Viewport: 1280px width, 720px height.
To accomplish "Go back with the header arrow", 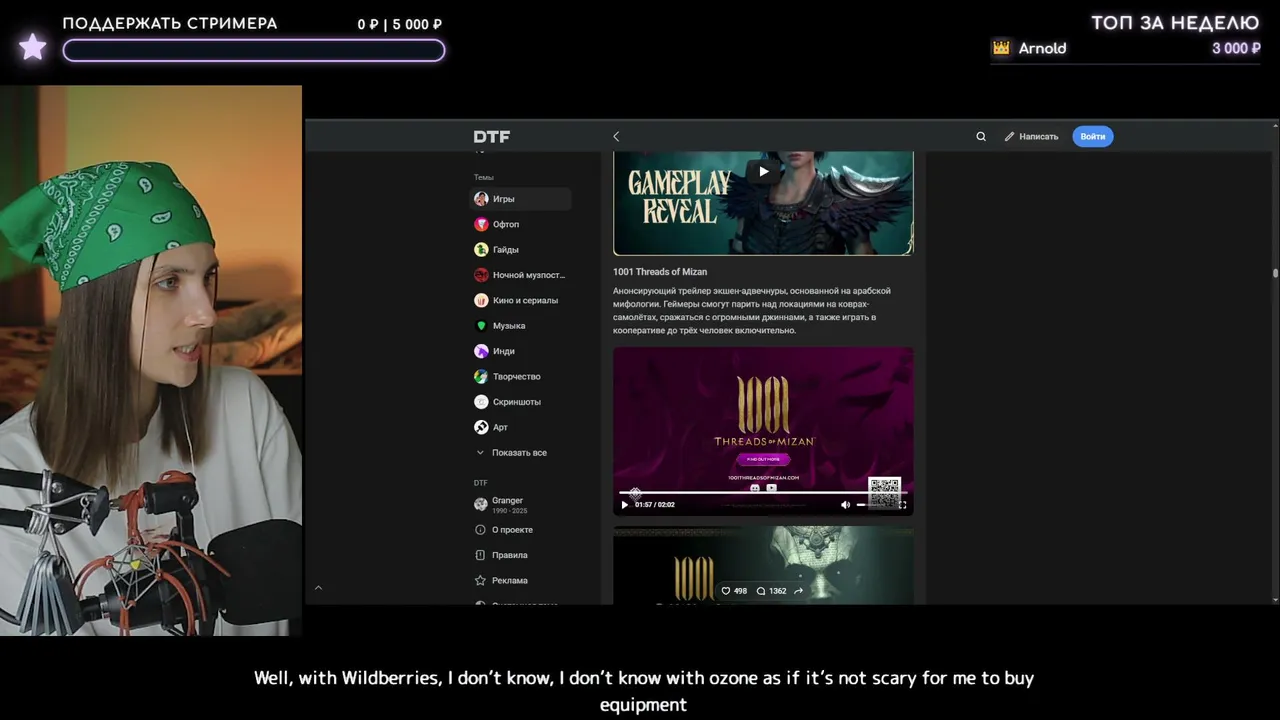I will pyautogui.click(x=616, y=137).
